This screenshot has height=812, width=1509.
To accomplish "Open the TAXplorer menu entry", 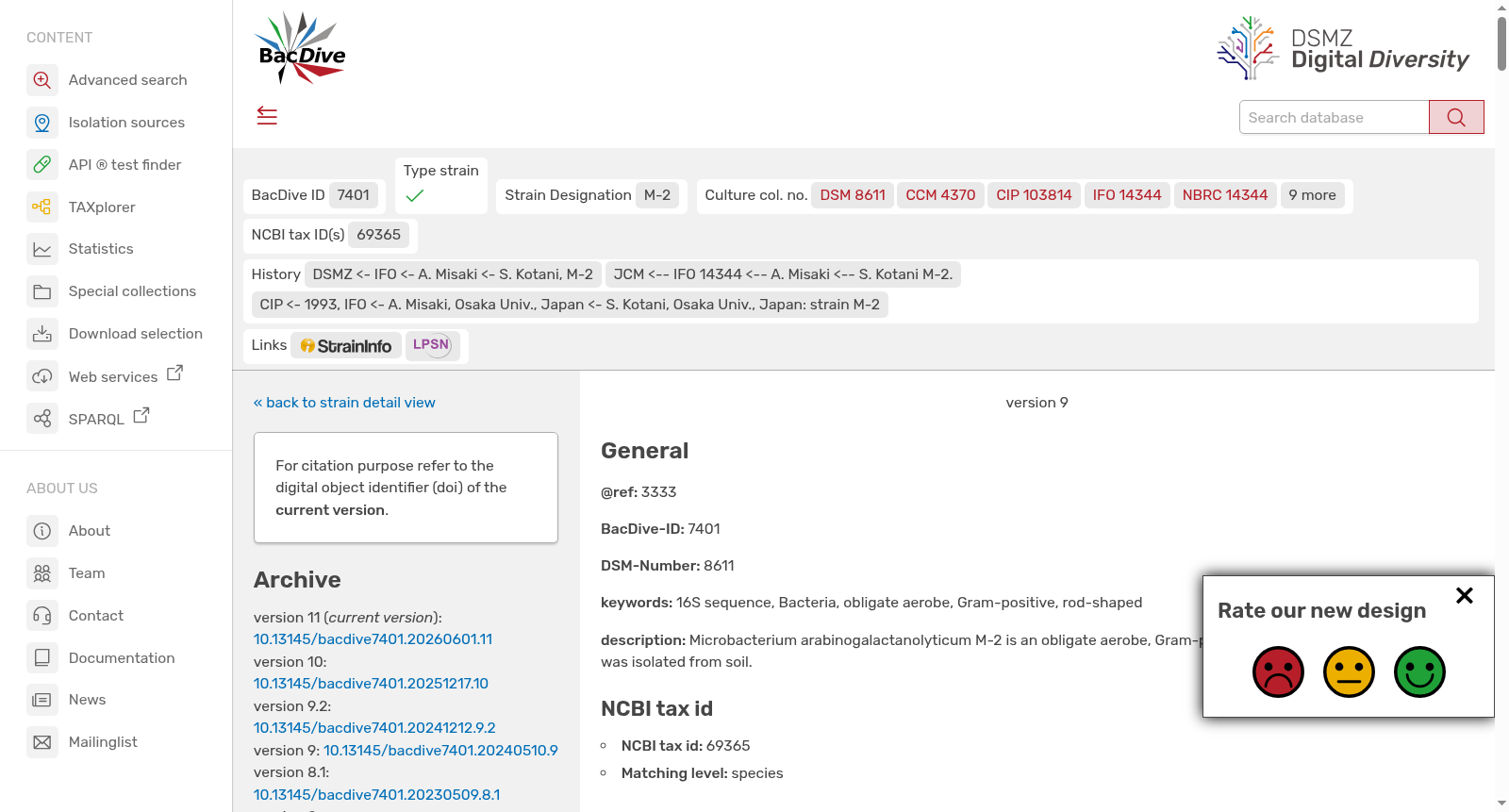I will pos(102,207).
